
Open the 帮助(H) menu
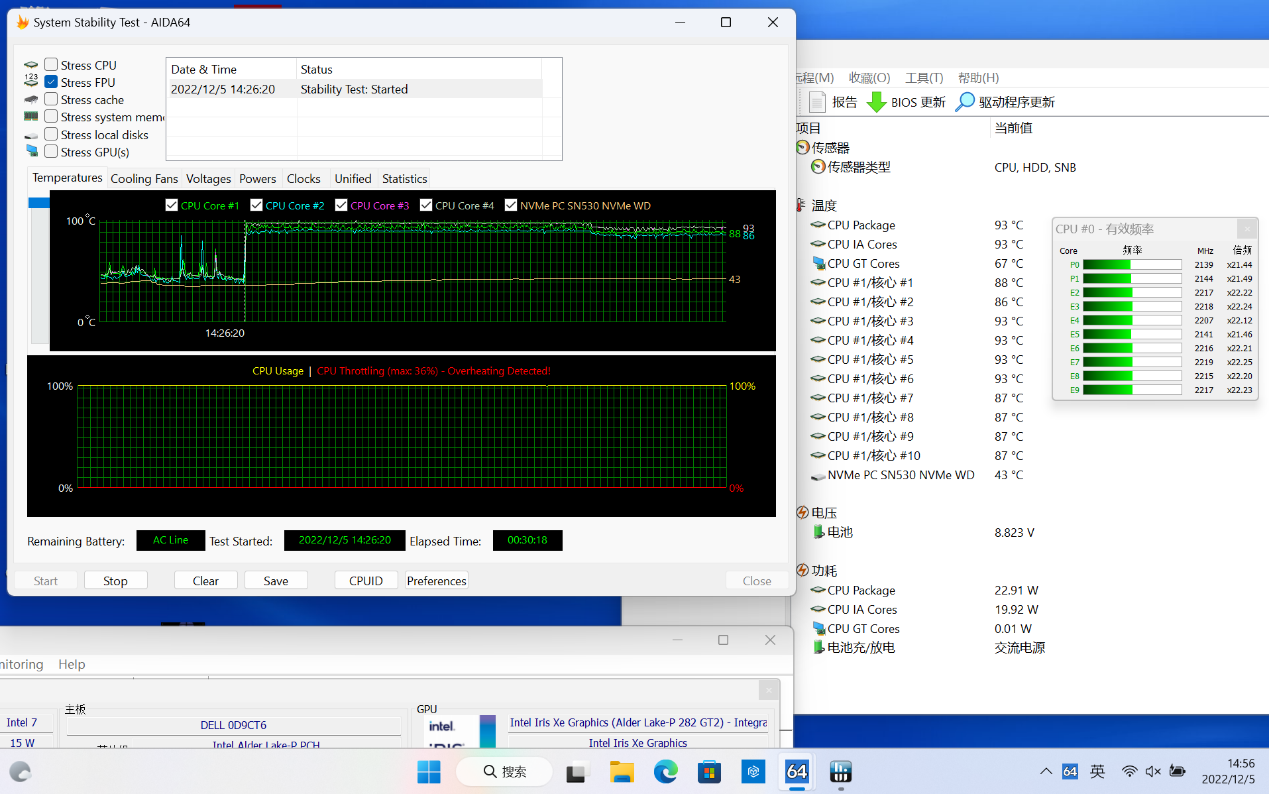979,78
